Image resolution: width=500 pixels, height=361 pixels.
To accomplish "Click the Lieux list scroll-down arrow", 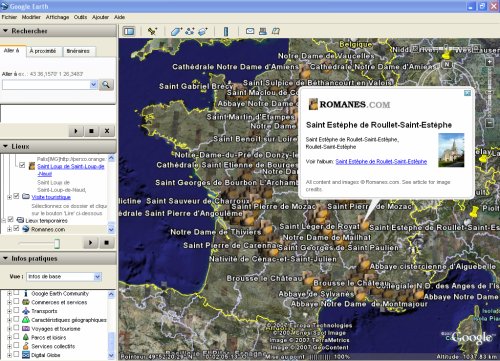I will click(x=111, y=229).
